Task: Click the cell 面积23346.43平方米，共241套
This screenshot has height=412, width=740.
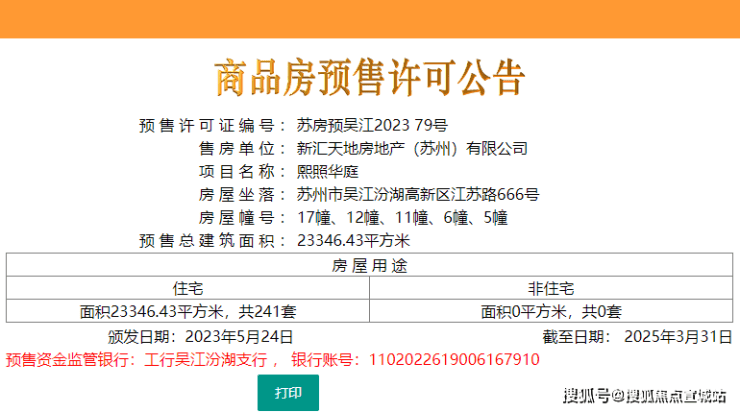Action: (188, 311)
